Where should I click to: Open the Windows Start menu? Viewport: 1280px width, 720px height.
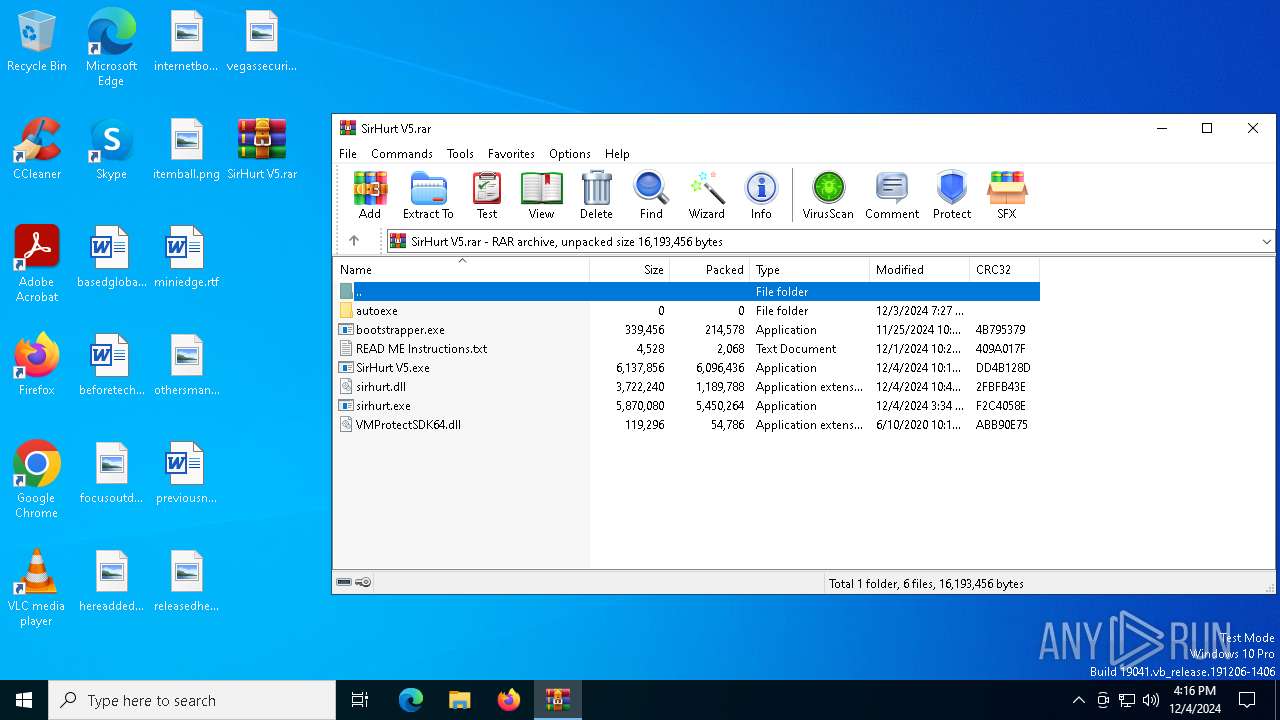click(x=24, y=700)
